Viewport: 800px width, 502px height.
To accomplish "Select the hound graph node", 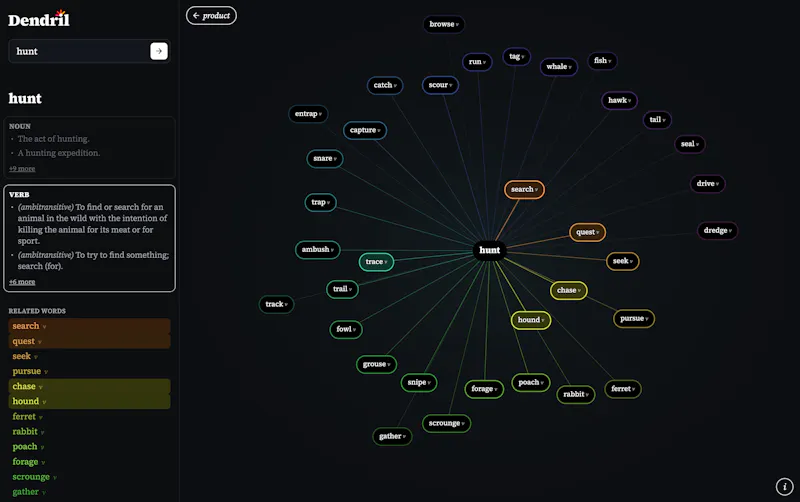I will [531, 320].
